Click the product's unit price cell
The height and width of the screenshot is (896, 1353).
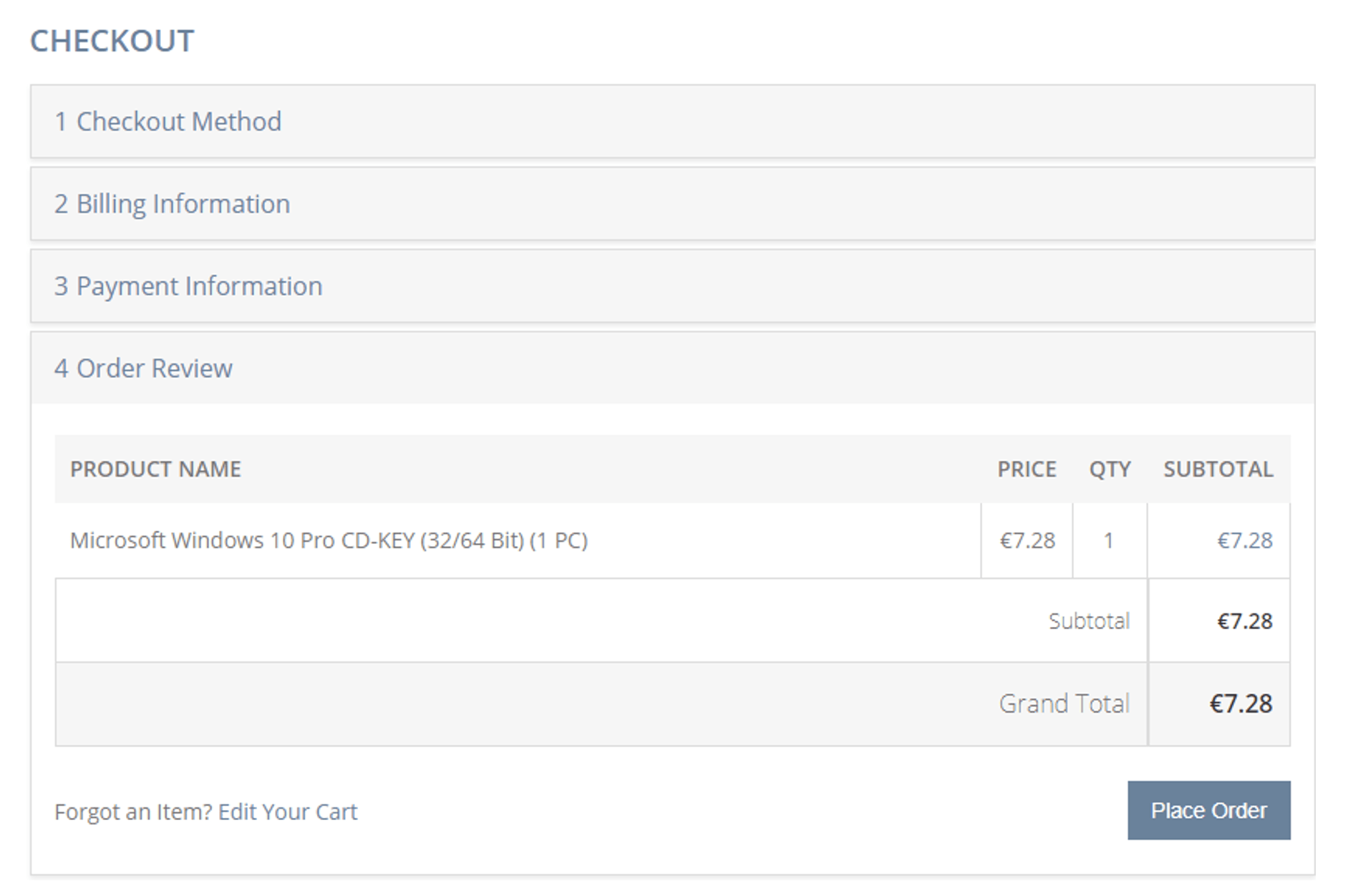1027,540
